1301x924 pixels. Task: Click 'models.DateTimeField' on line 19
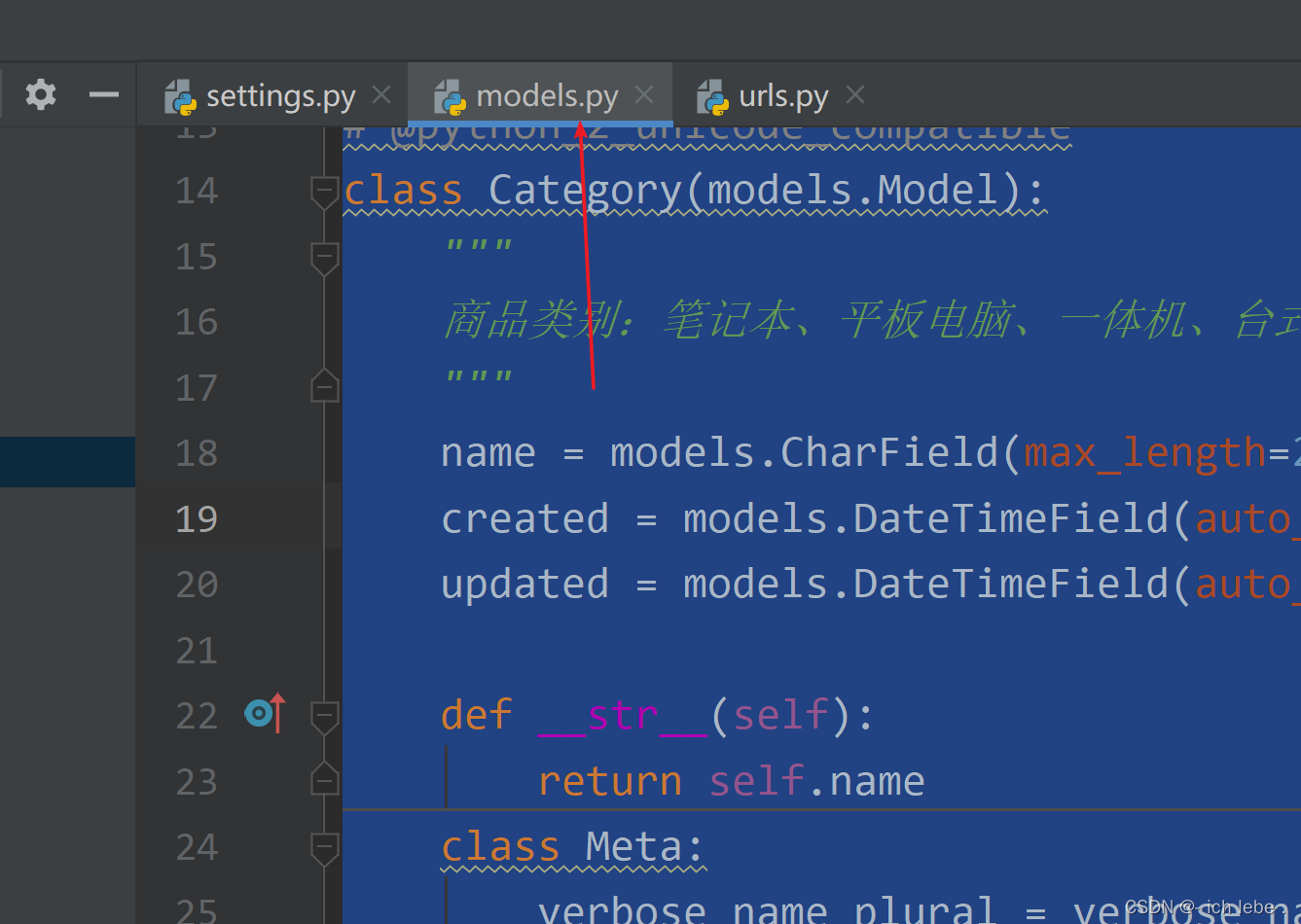(925, 518)
